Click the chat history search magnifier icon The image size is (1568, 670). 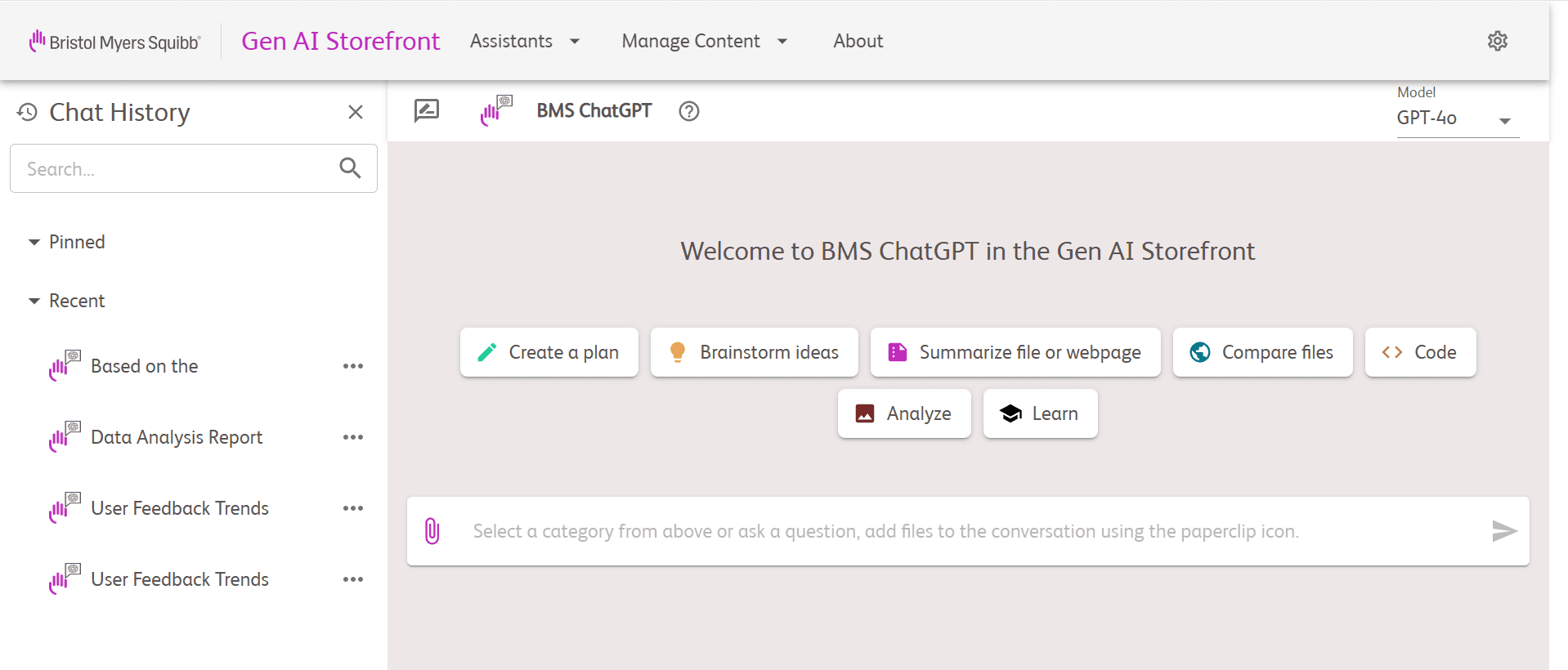coord(350,168)
